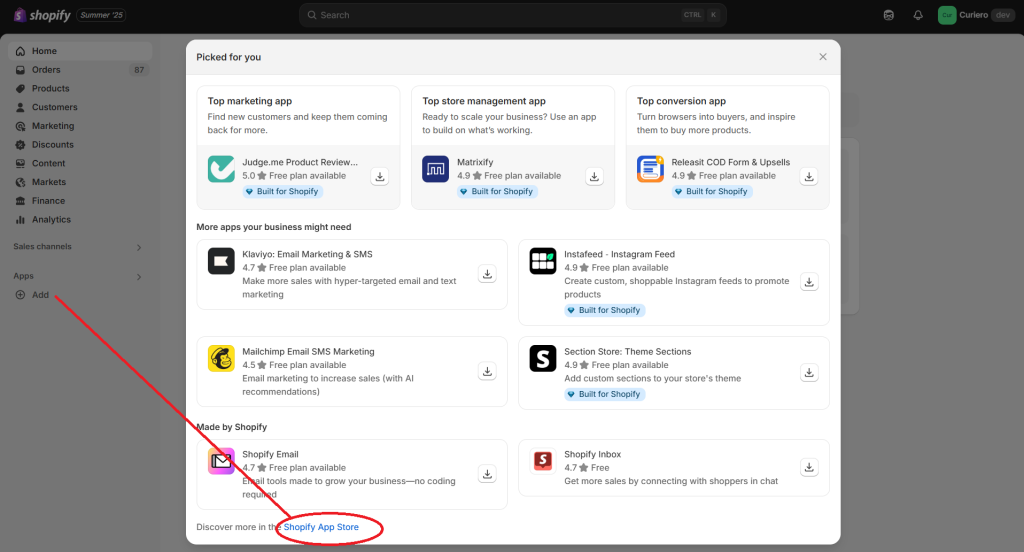Open Orders in the sidebar

80,70
